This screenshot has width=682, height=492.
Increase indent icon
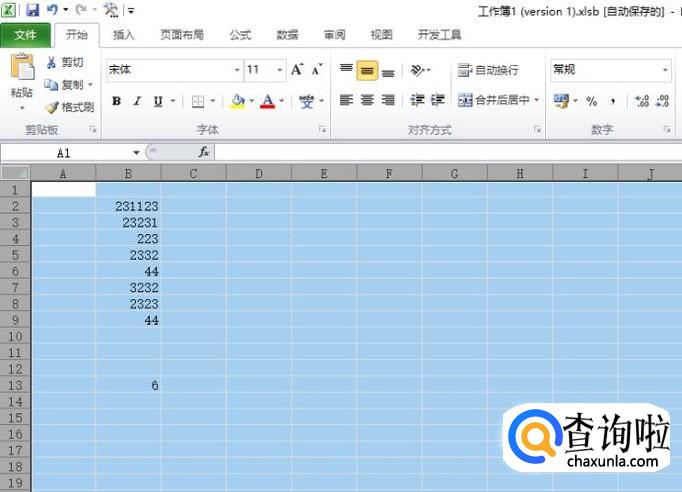[x=438, y=100]
